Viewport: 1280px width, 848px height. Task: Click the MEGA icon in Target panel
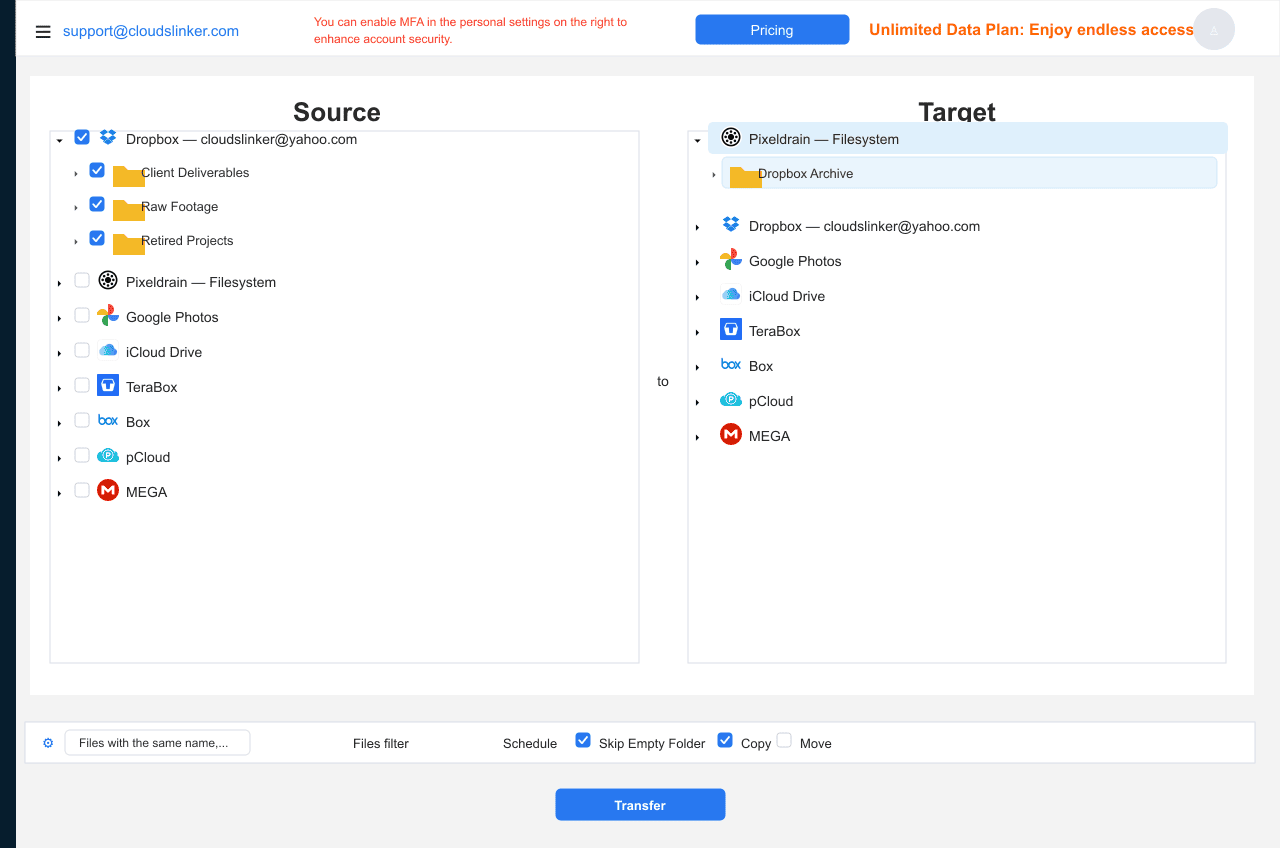731,435
